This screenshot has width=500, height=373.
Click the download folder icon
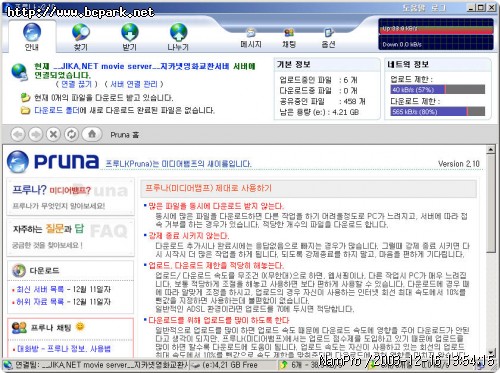[25, 110]
